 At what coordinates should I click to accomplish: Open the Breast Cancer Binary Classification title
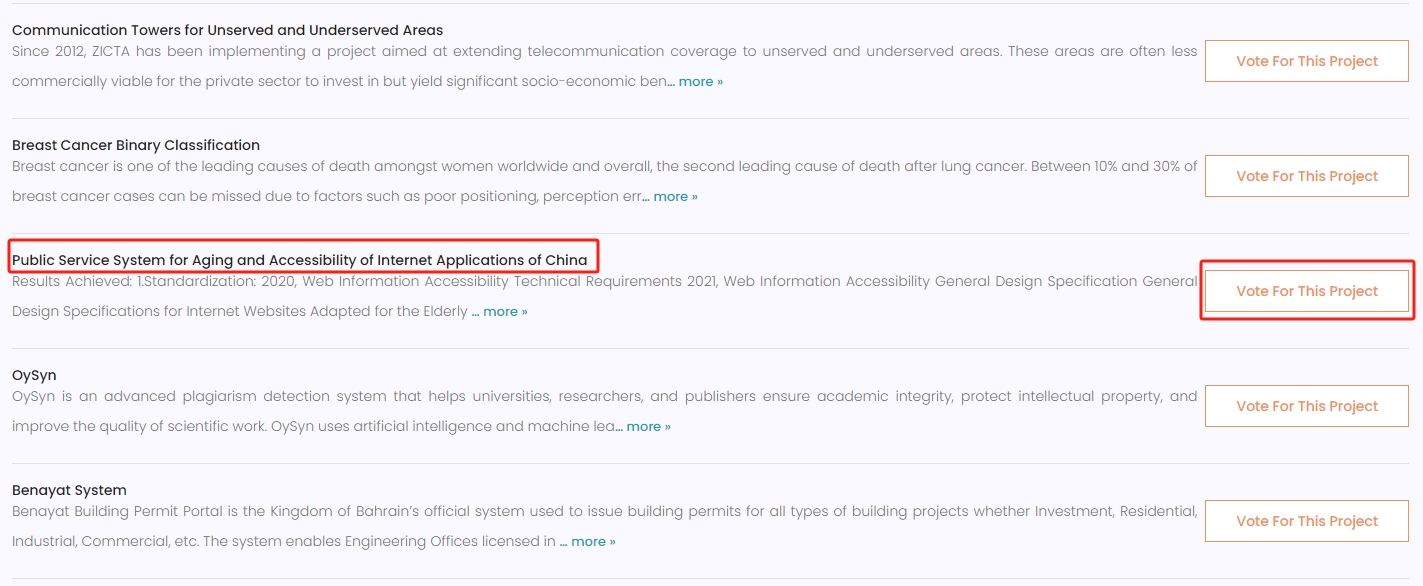click(x=136, y=145)
